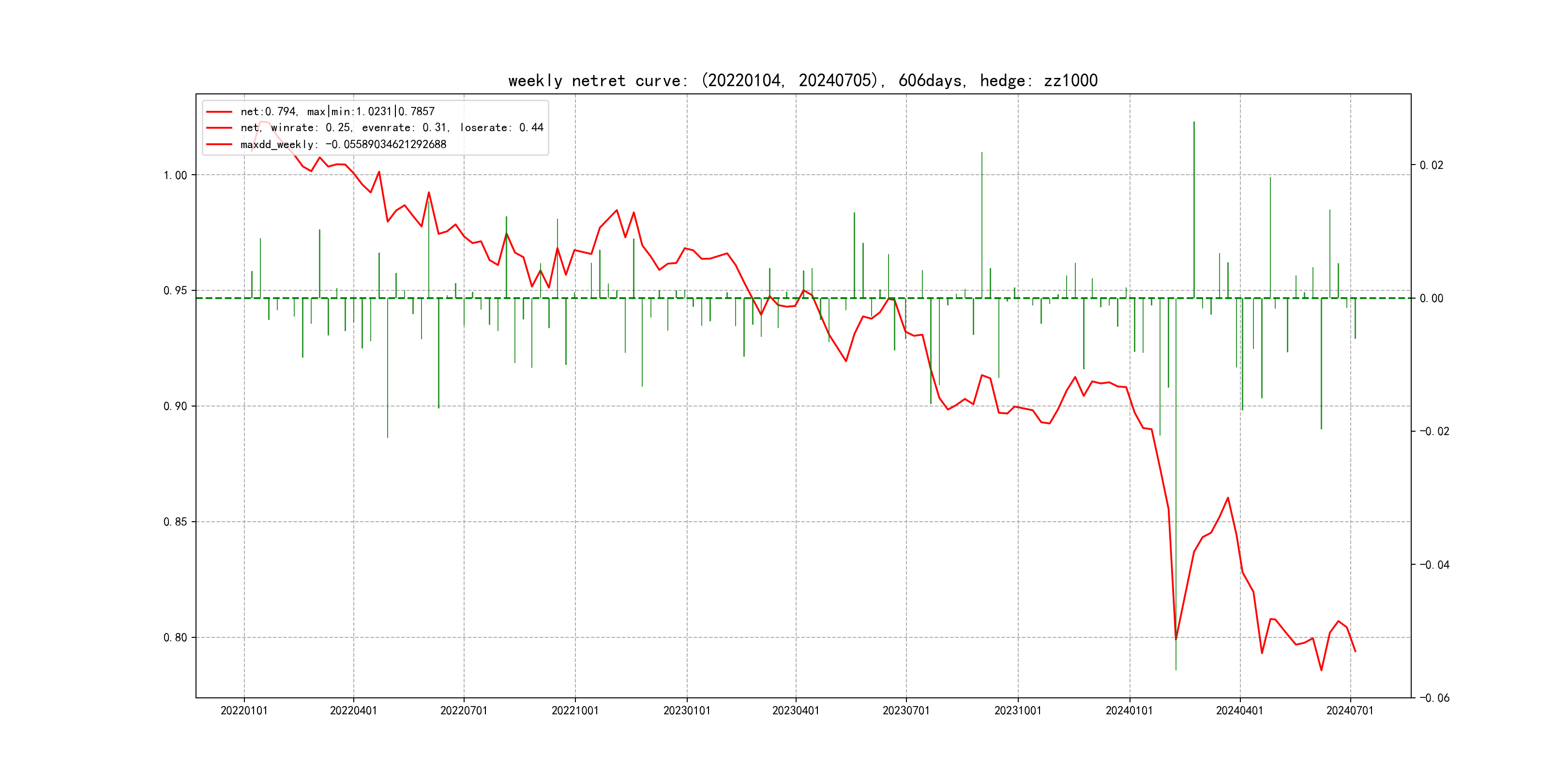Image resolution: width=1568 pixels, height=784 pixels.
Task: Click the red line swatch beside maxdd_weekly
Action: click(219, 144)
